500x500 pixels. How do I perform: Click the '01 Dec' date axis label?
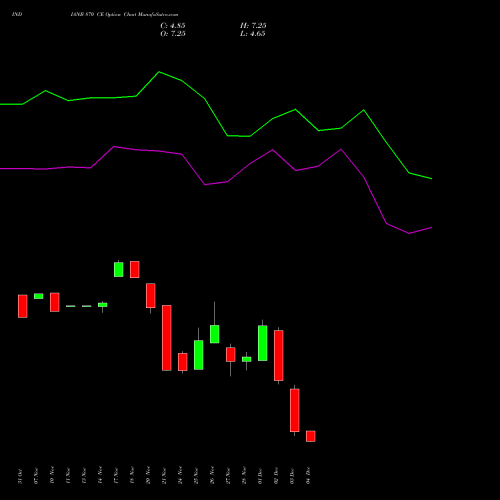(x=260, y=476)
